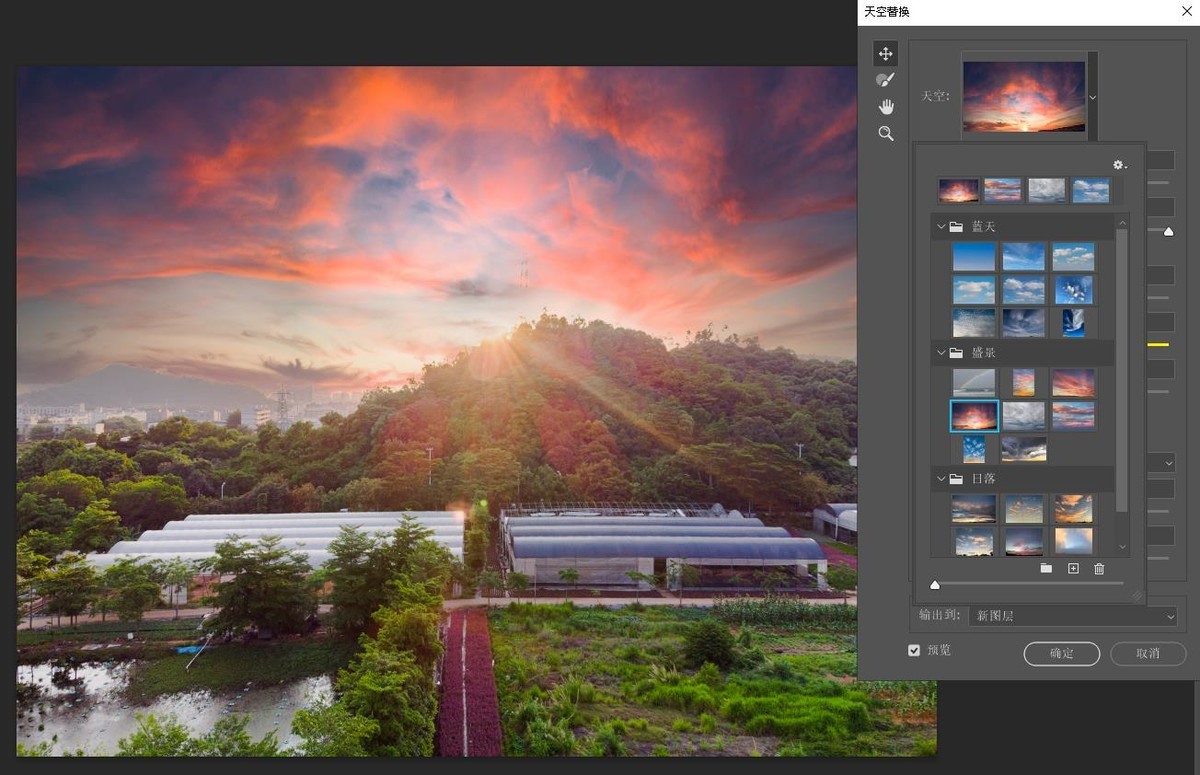Collapse the 盛景 folder group

941,353
